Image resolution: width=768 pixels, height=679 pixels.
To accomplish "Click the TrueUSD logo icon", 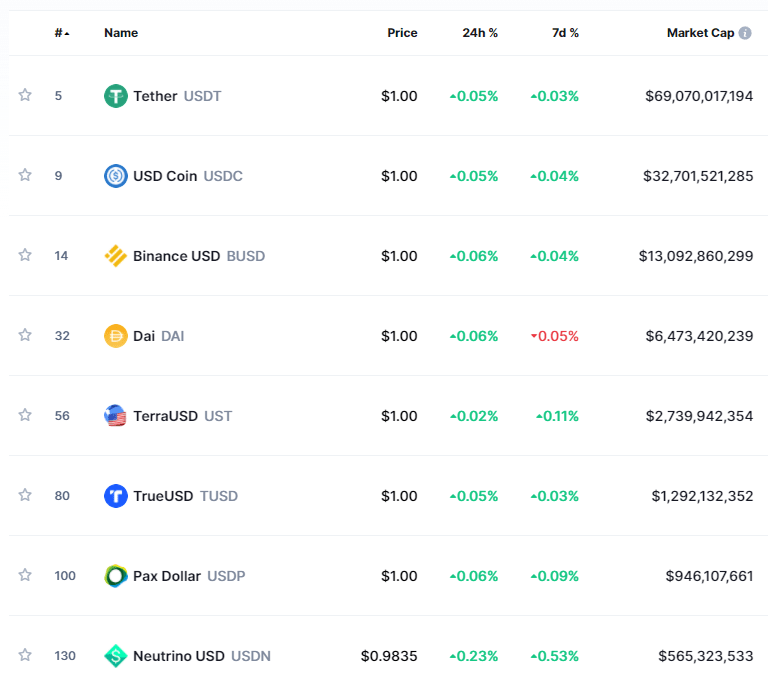I will pyautogui.click(x=116, y=496).
